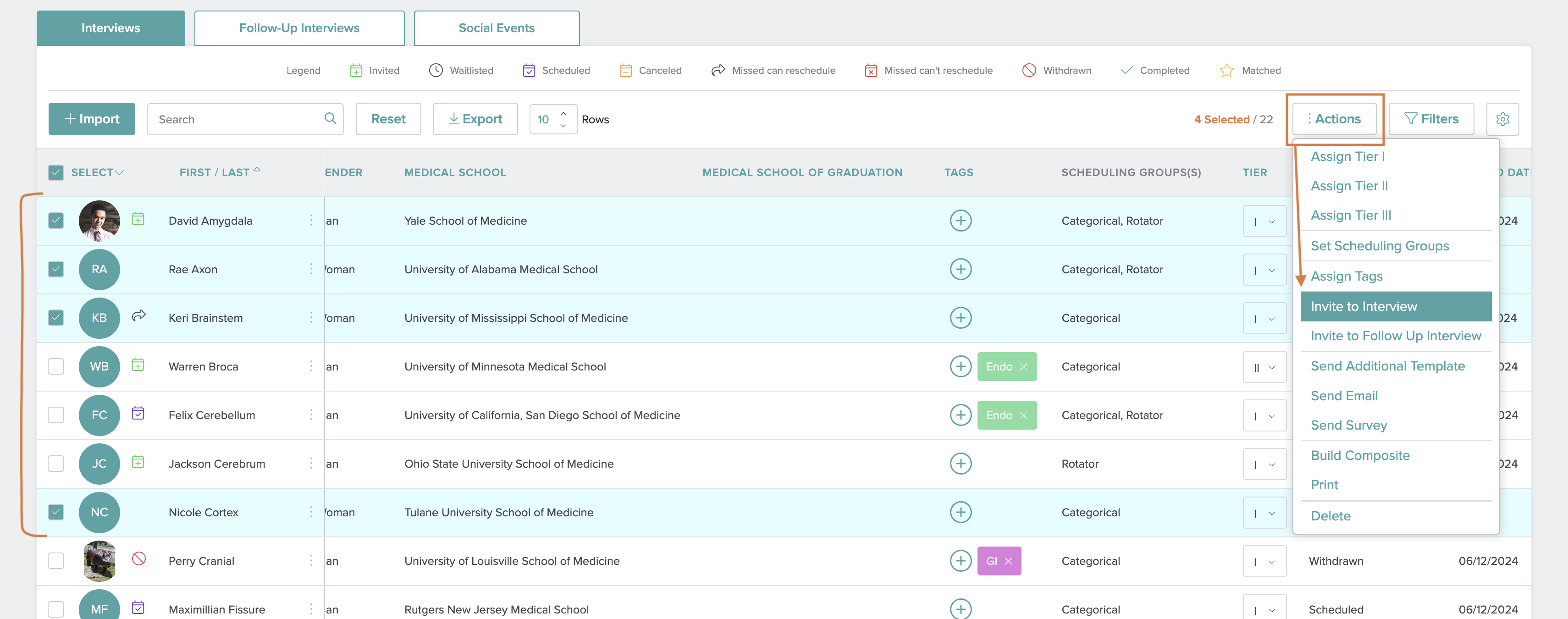Open the tier II dropdown for Warren Broca

1264,367
